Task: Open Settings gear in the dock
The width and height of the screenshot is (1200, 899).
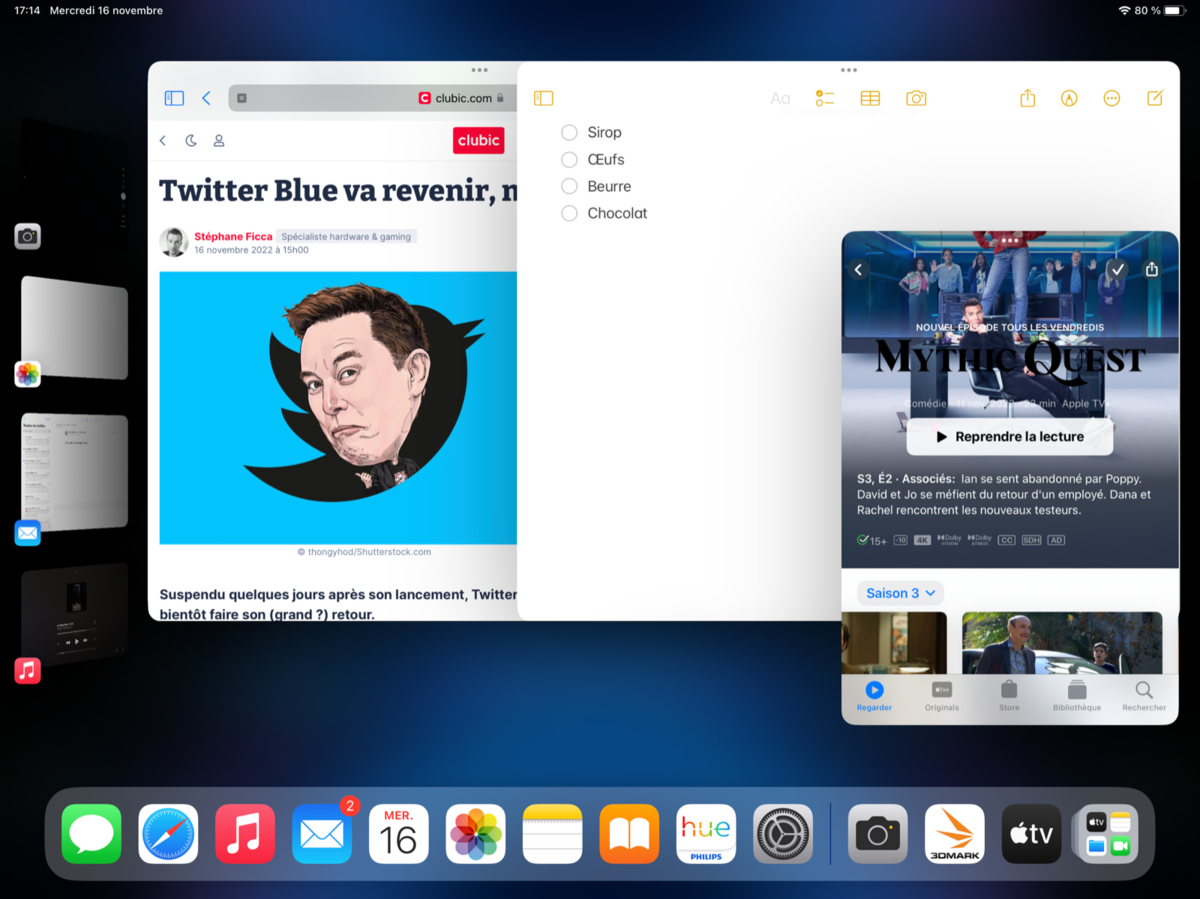Action: click(x=783, y=834)
